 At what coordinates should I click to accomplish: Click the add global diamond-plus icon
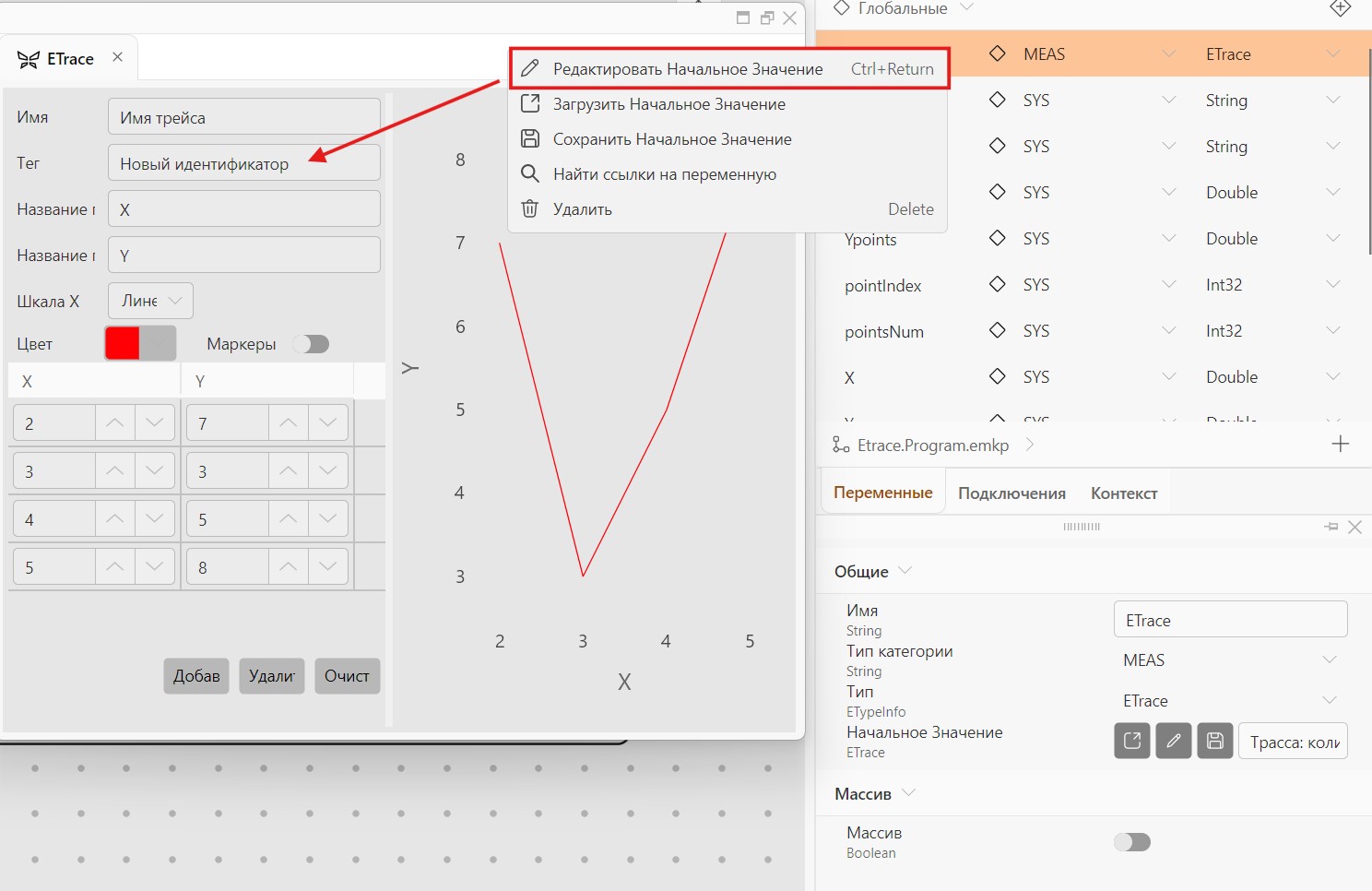point(1341,8)
